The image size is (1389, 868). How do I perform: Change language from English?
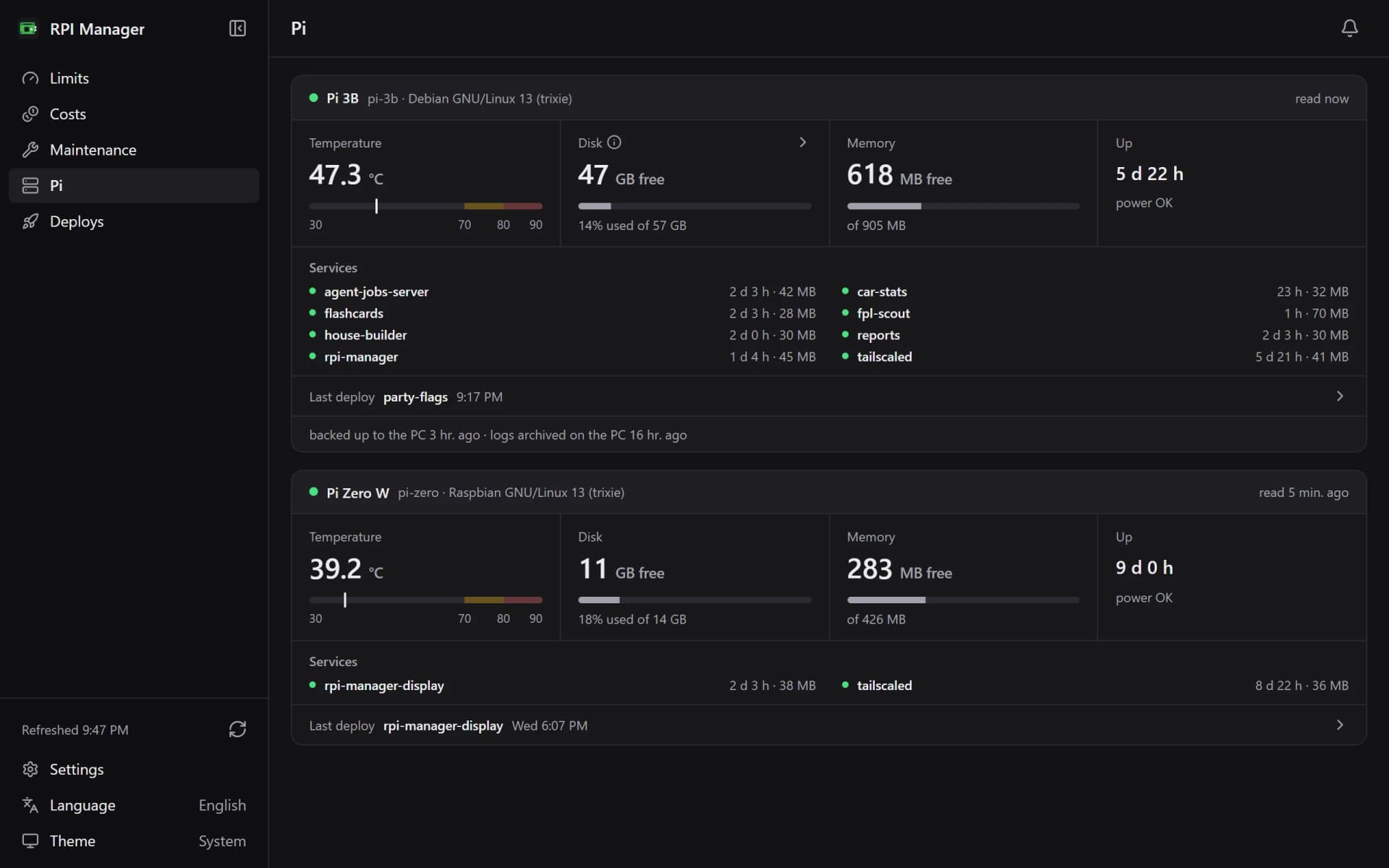(222, 805)
